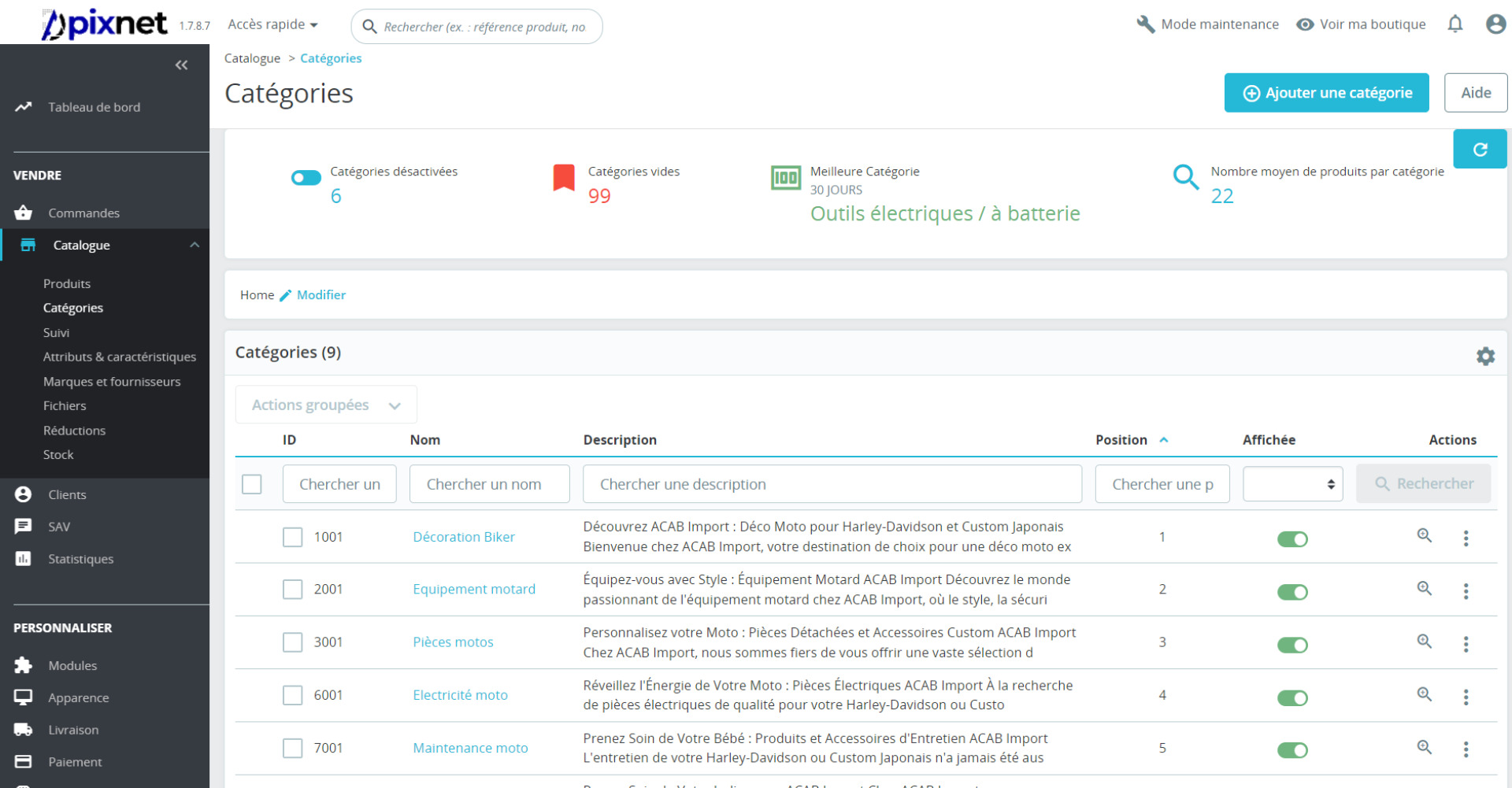The width and height of the screenshot is (1512, 788).
Task: Click Modifier link next to Home
Action: click(313, 294)
